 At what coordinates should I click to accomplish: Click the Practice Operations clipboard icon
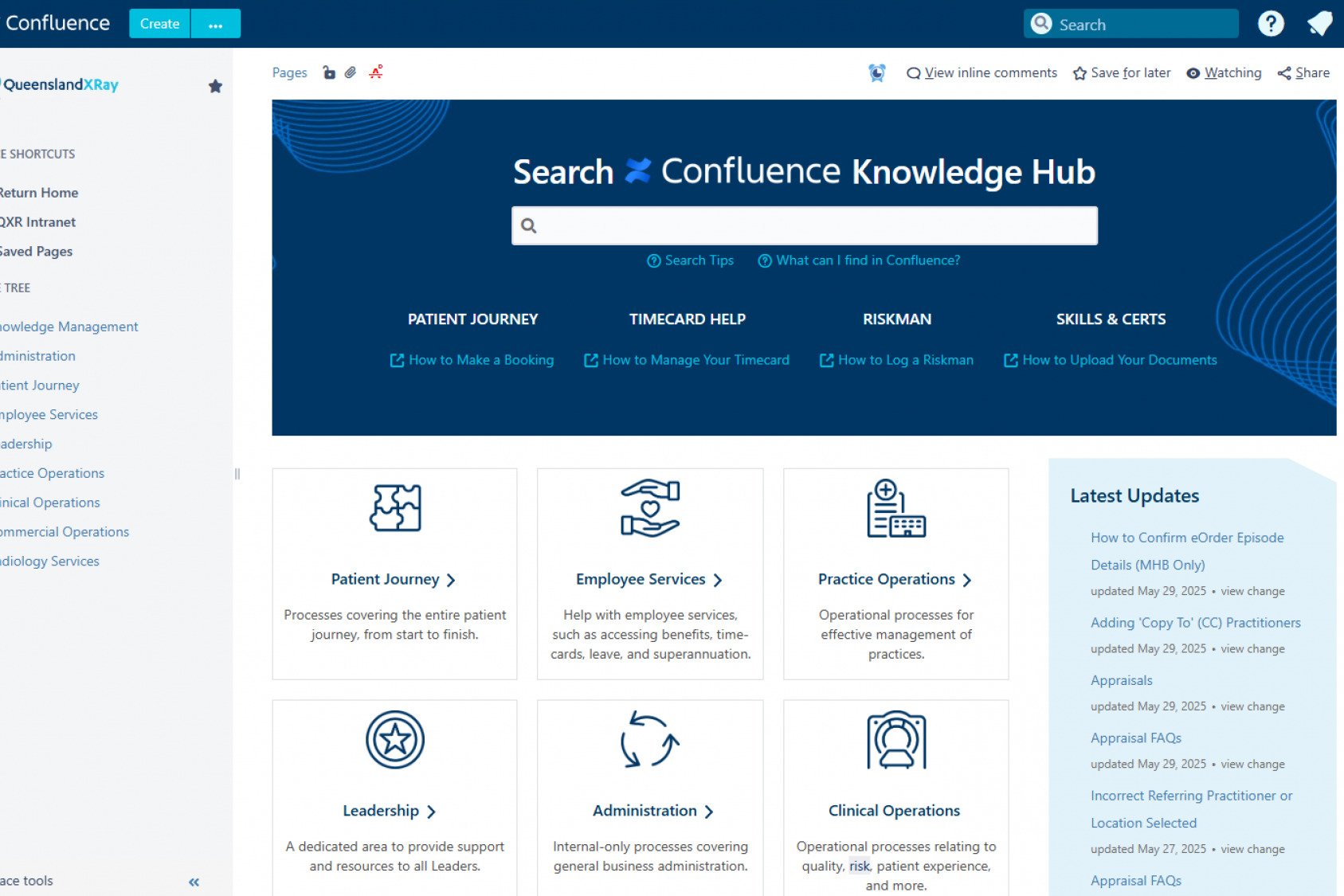[896, 508]
